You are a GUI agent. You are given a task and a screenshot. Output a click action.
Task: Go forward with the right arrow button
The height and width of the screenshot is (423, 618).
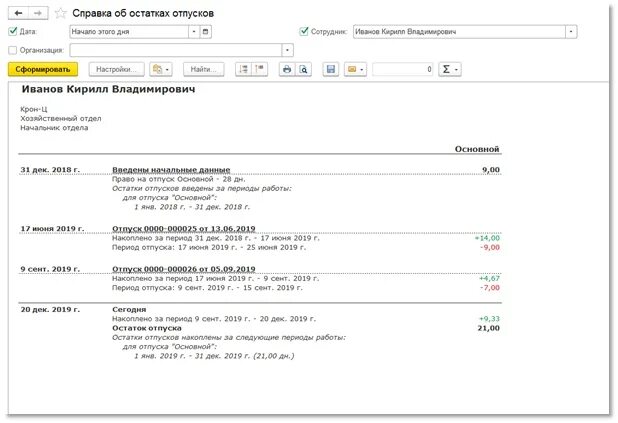pos(38,13)
